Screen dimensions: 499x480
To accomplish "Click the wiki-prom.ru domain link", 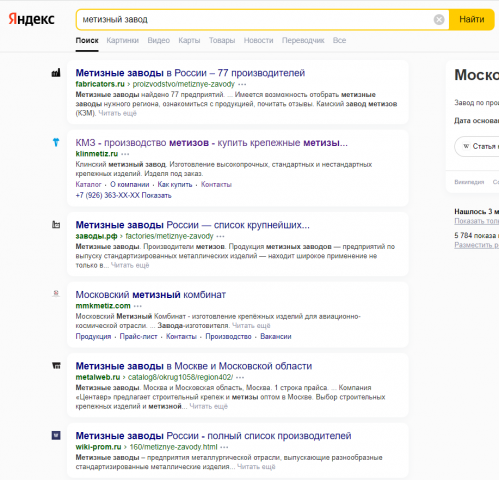I will tap(98, 447).
